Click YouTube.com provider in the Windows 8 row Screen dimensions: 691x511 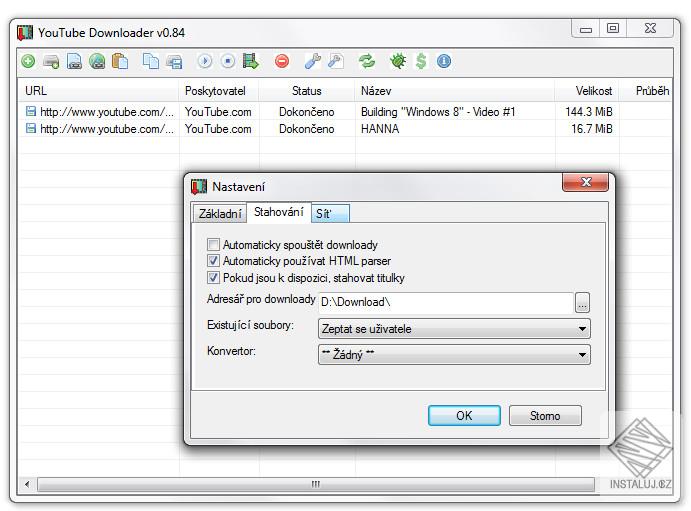[x=218, y=111]
